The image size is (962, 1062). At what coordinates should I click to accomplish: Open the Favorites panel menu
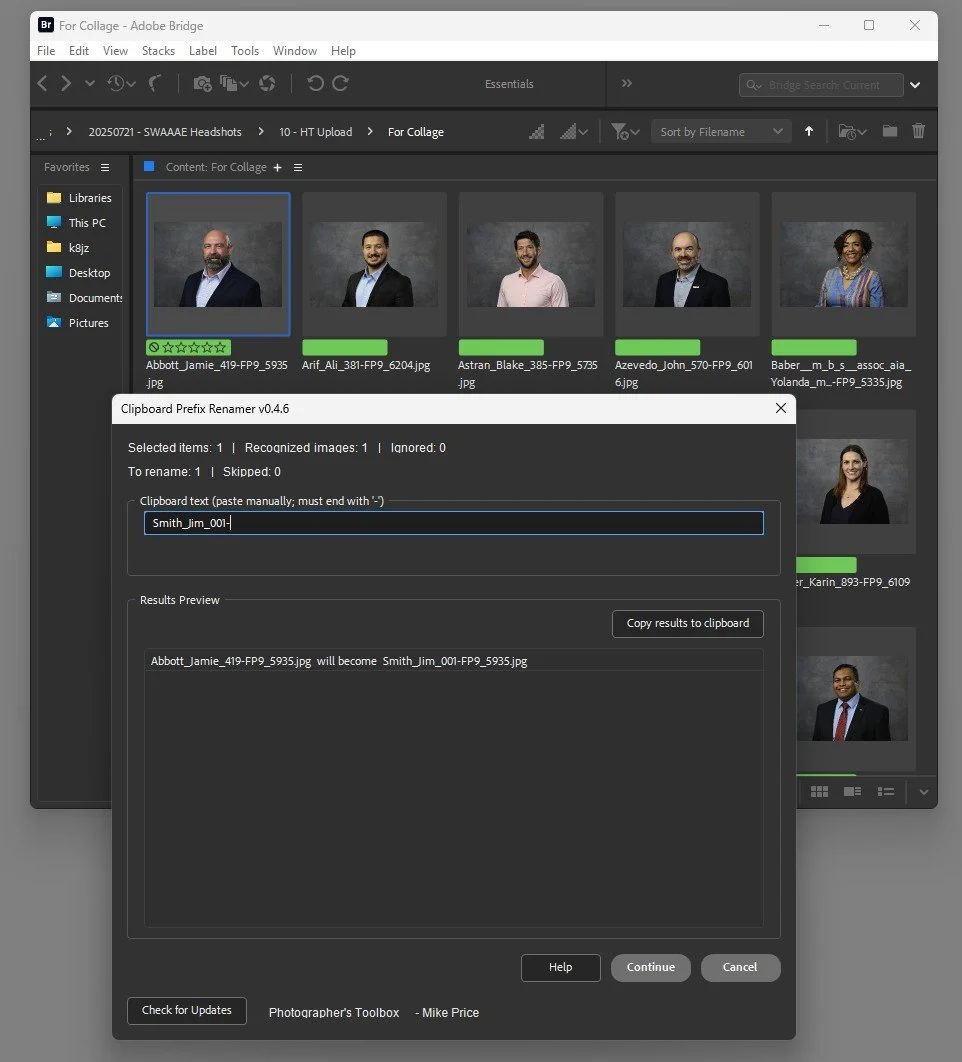tap(105, 167)
